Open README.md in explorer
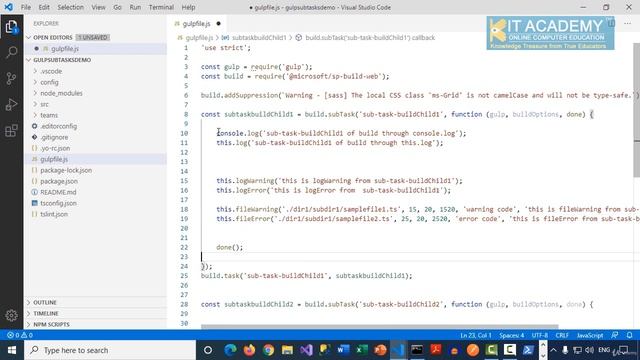The height and width of the screenshot is (360, 640). [x=58, y=192]
